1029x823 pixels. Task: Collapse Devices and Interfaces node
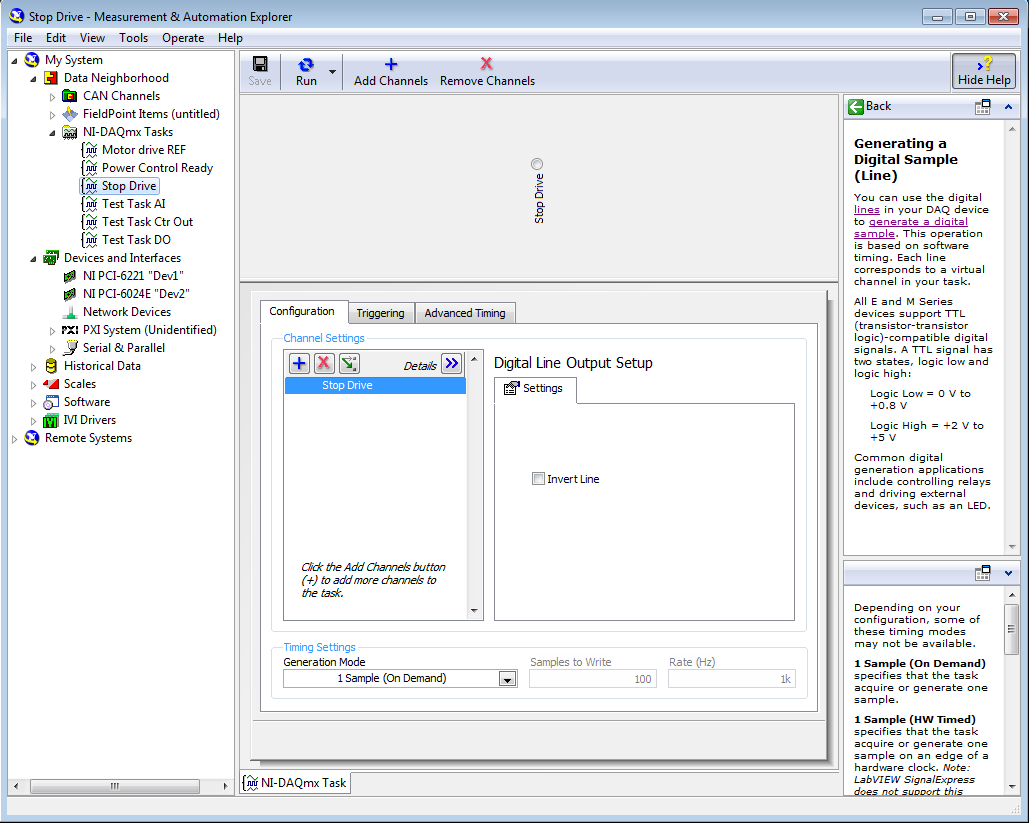[x=33, y=259]
